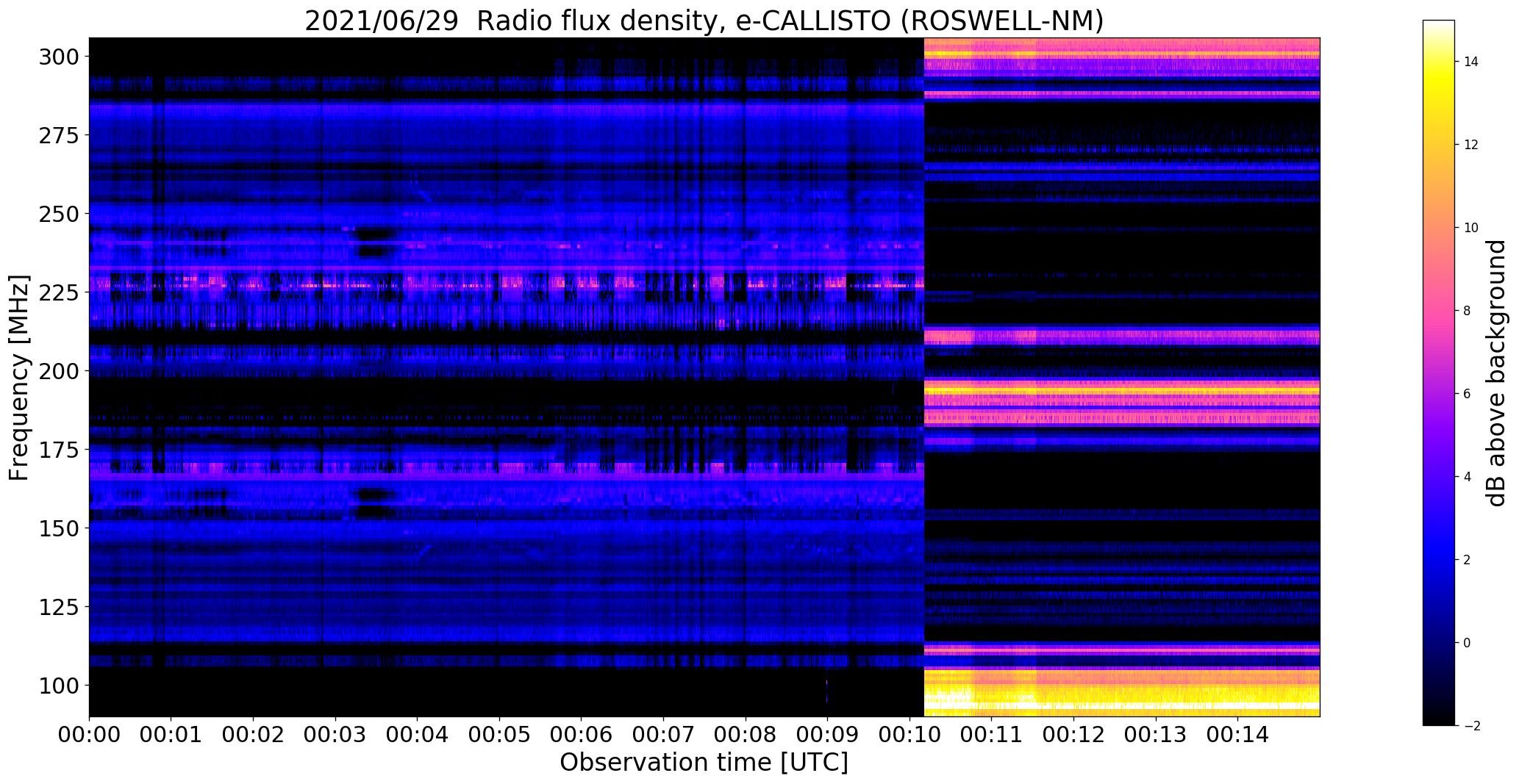
Task: Click the 00:14 time tick label
Action: tap(1237, 734)
